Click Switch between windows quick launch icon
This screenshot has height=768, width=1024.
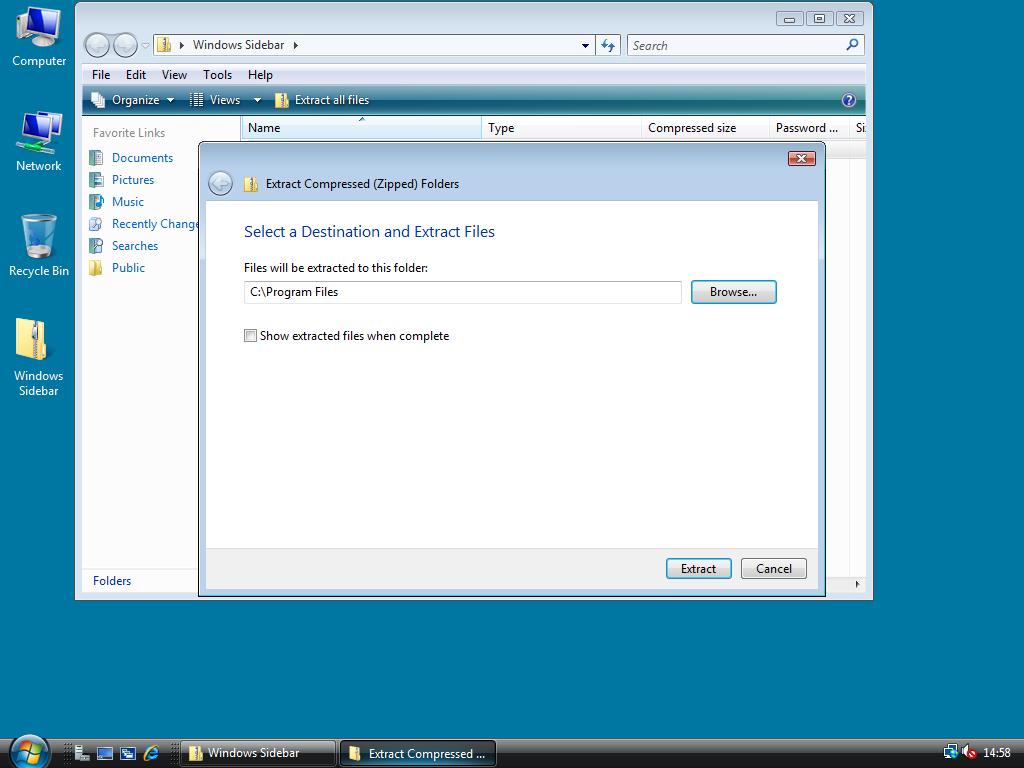(128, 753)
